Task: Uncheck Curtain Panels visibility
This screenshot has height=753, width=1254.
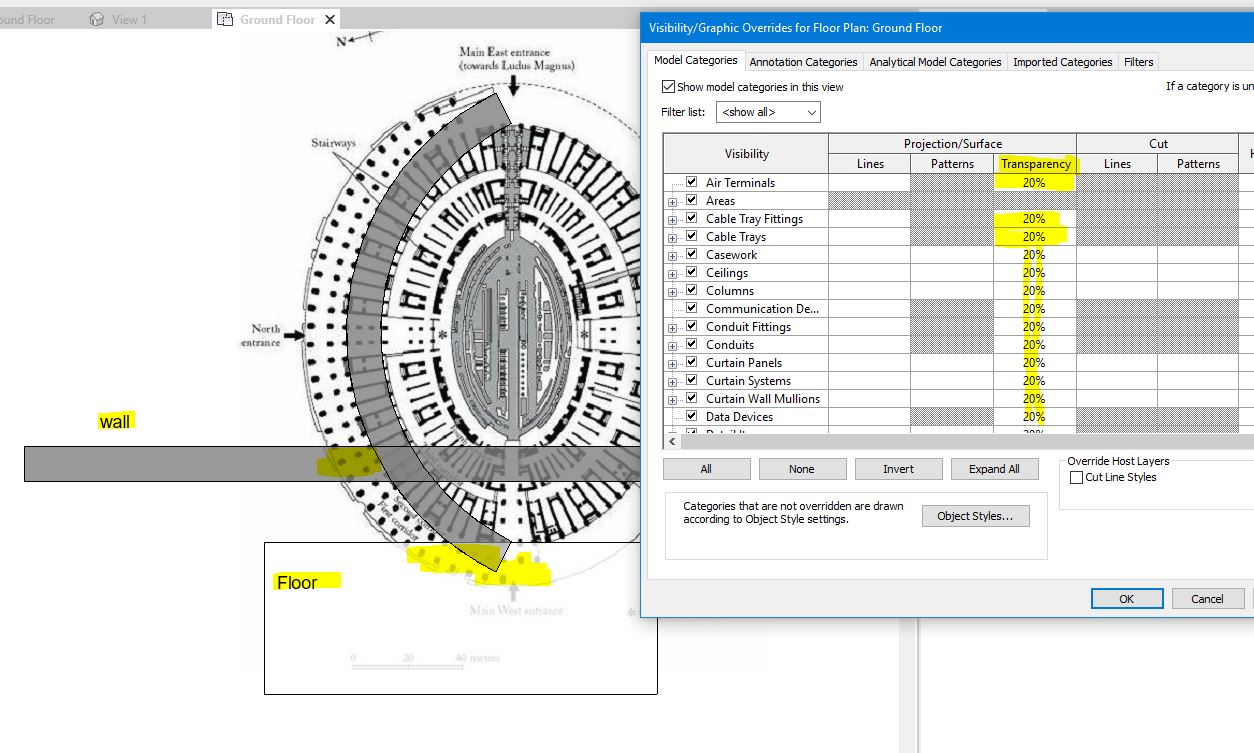Action: 692,362
